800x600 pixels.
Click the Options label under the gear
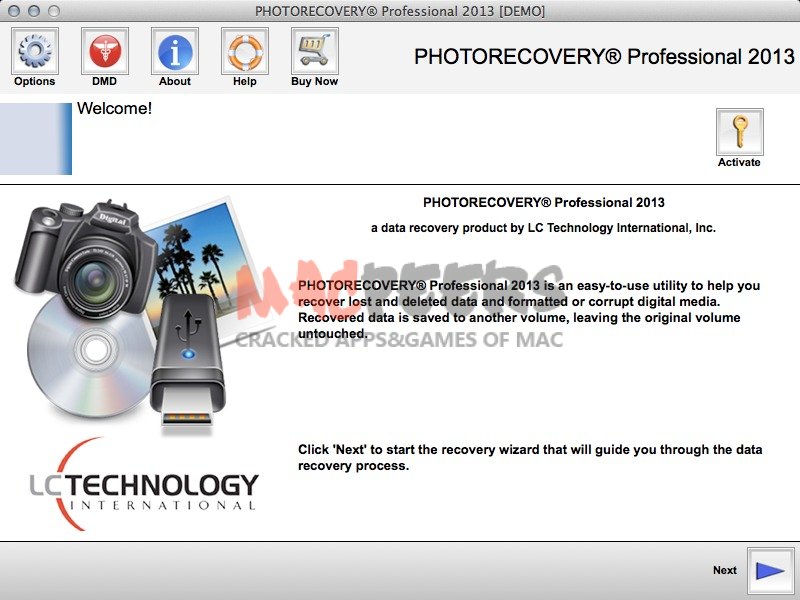35,81
